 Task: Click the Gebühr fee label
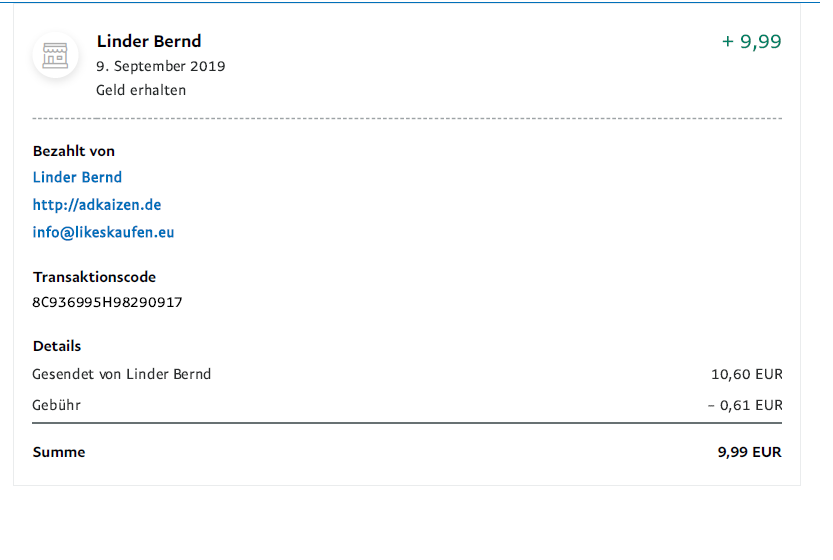[x=57, y=405]
